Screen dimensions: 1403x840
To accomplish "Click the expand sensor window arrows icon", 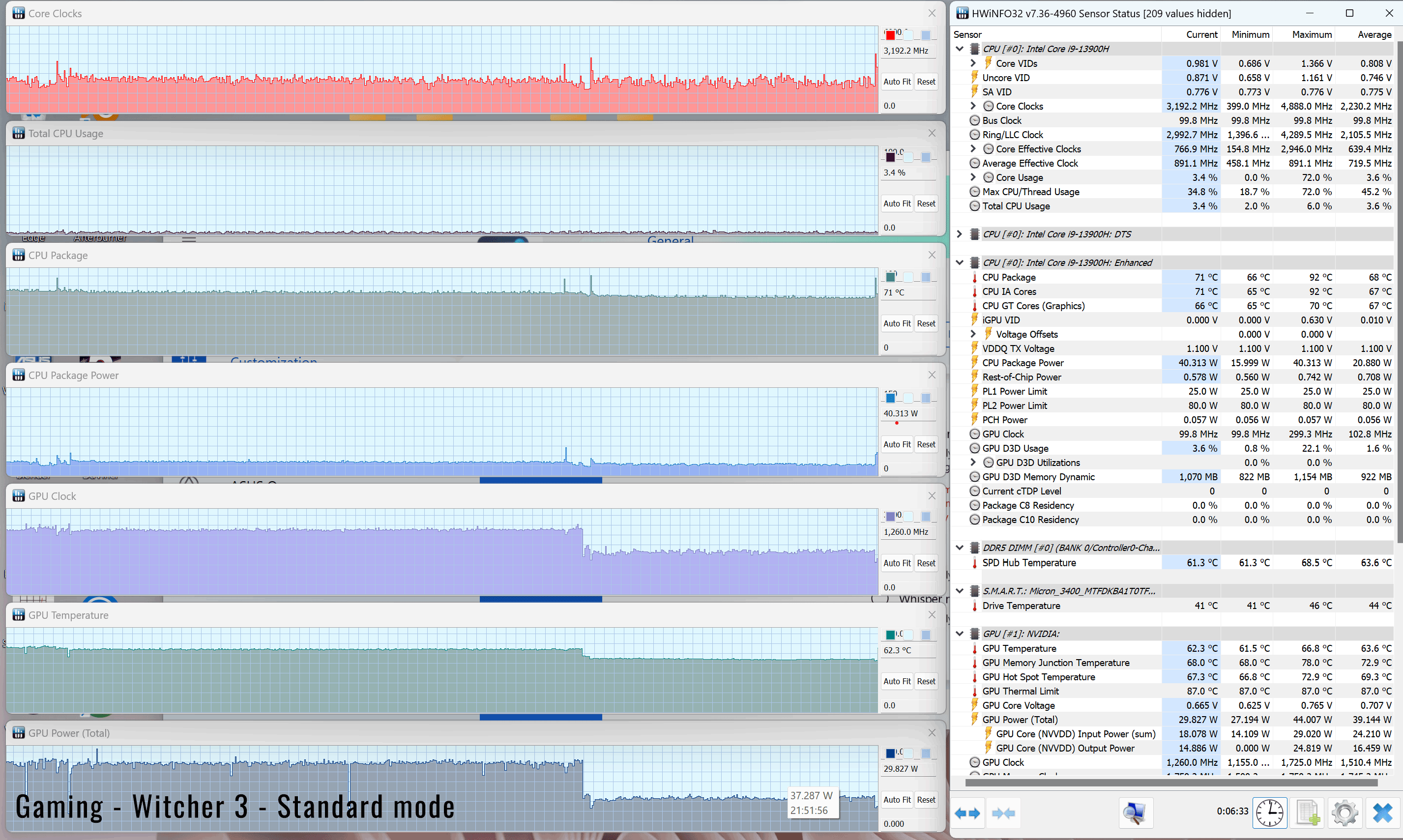I will (967, 813).
